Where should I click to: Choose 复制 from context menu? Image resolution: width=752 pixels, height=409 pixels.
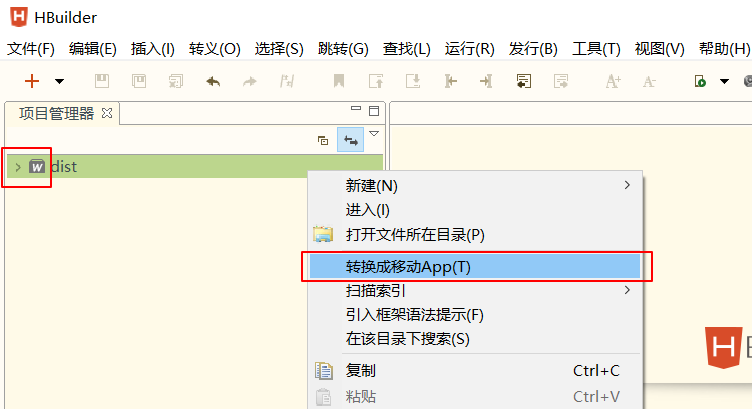click(x=475, y=371)
